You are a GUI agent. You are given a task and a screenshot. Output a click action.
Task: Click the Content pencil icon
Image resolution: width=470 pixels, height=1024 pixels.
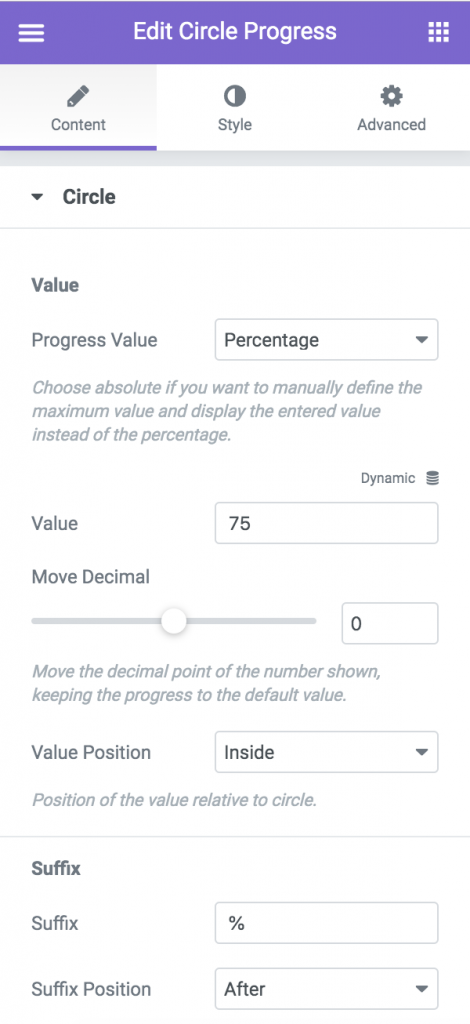point(78,97)
